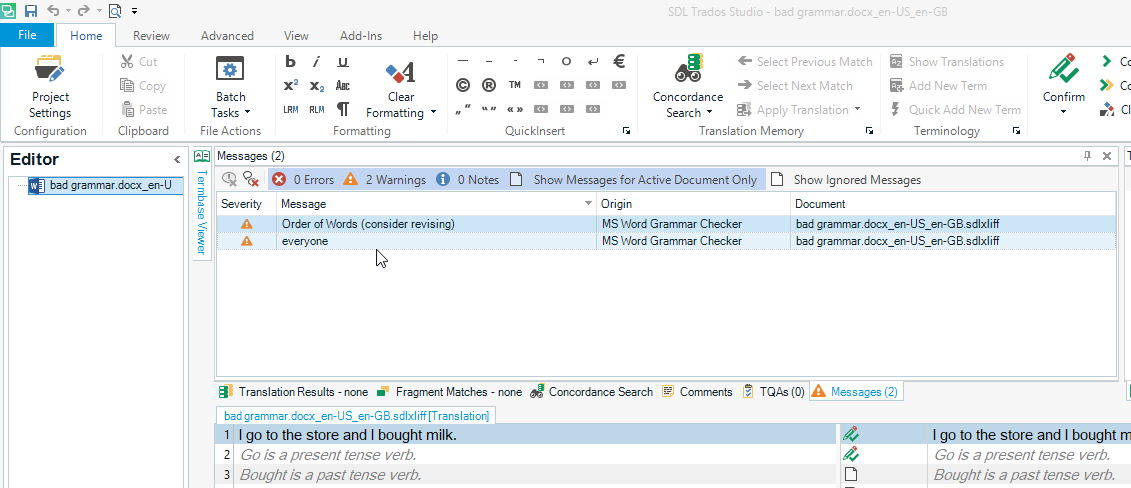Filter by 2 Warnings

pyautogui.click(x=384, y=179)
